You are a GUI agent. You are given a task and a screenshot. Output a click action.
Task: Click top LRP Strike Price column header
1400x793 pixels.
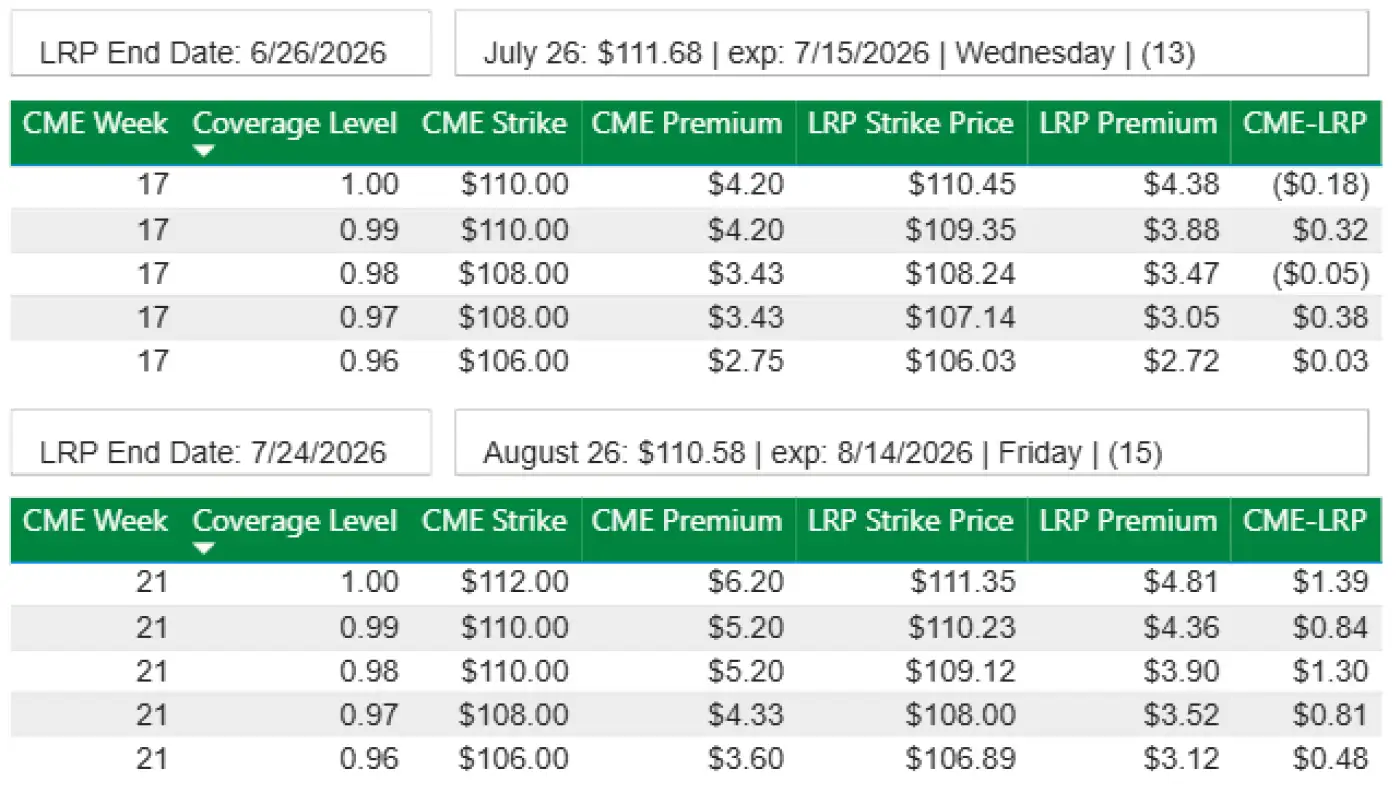point(910,124)
